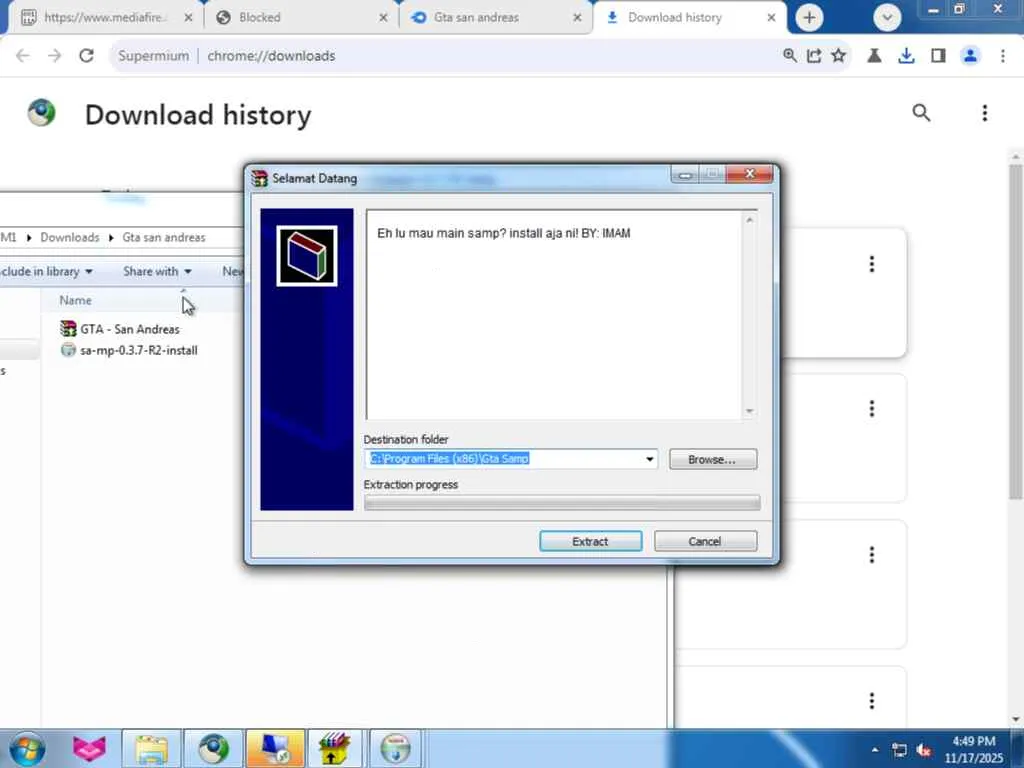Viewport: 1024px width, 768px height.
Task: Switch to the mediafire browser tab
Action: (106, 18)
